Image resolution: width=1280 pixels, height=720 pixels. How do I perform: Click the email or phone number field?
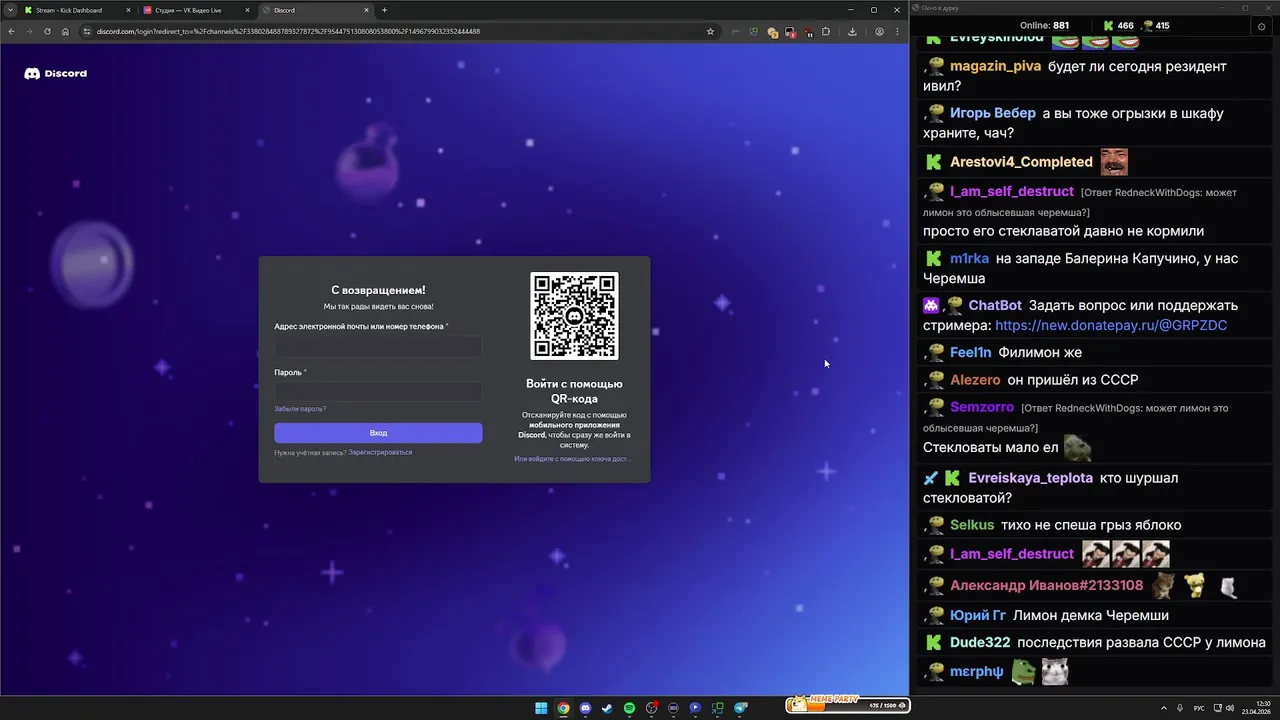coord(378,347)
